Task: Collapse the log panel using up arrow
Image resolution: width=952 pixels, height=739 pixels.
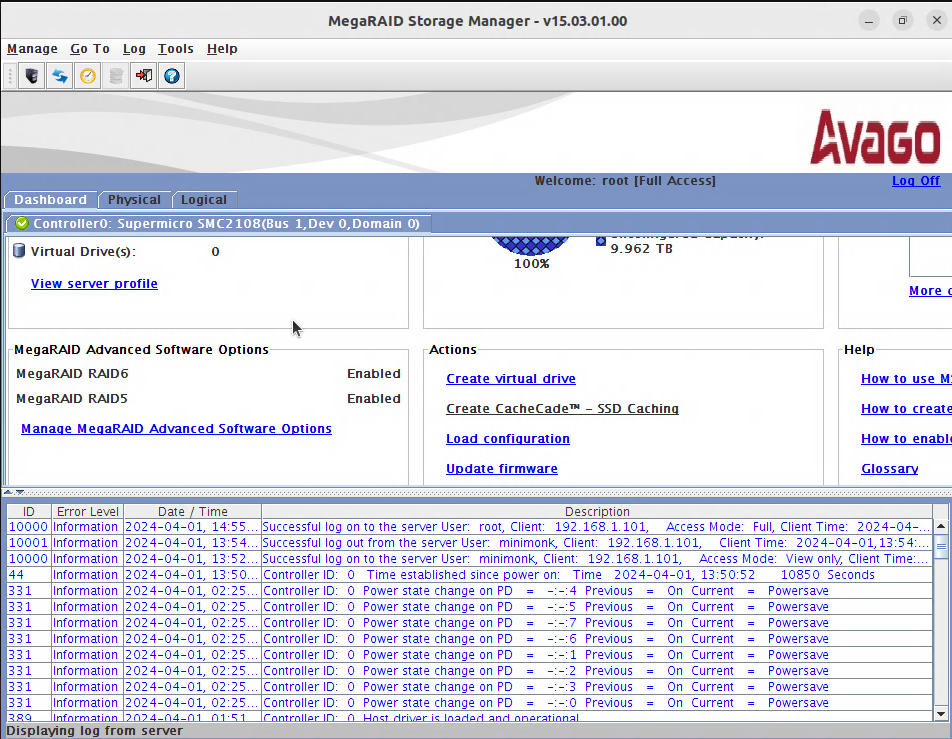Action: click(x=7, y=492)
